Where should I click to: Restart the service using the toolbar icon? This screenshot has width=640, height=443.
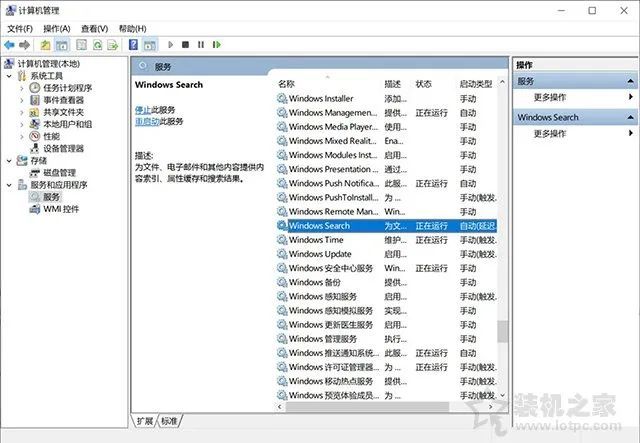click(216, 45)
